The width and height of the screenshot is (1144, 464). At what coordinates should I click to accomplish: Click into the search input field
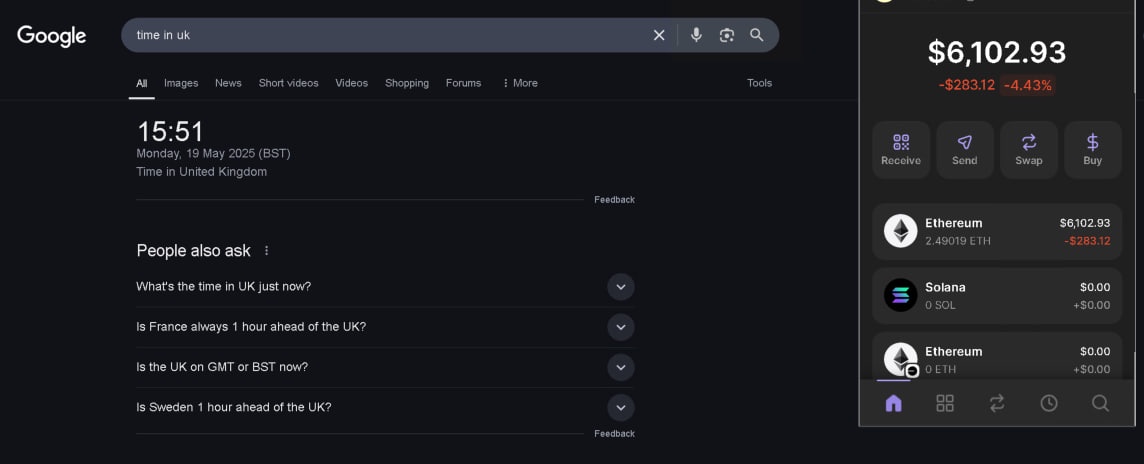380,35
